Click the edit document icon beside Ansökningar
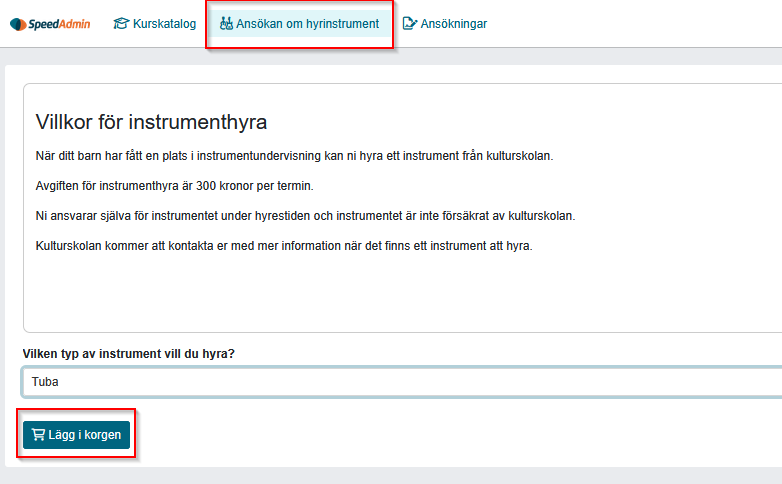 click(x=409, y=23)
